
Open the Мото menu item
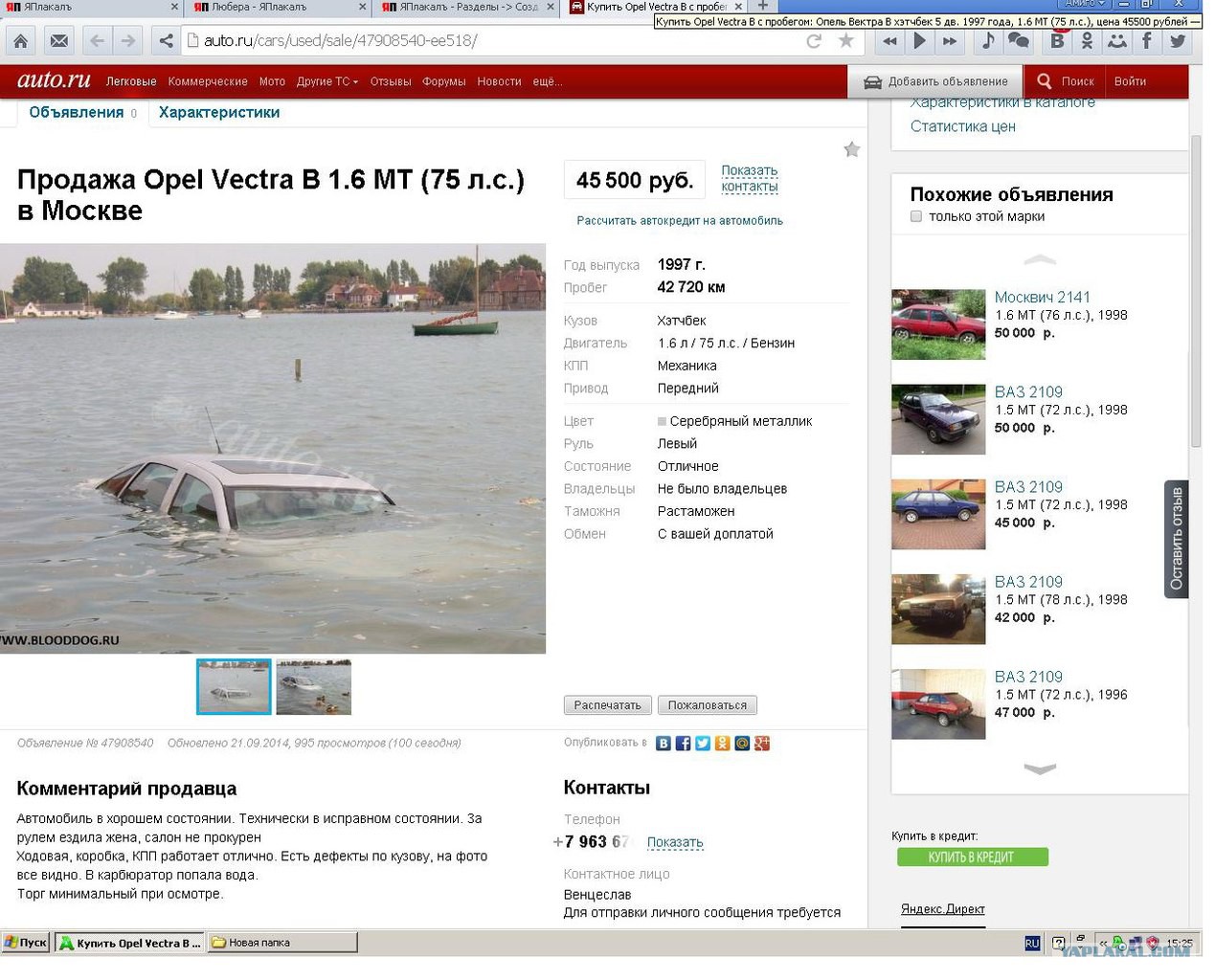pyautogui.click(x=273, y=82)
